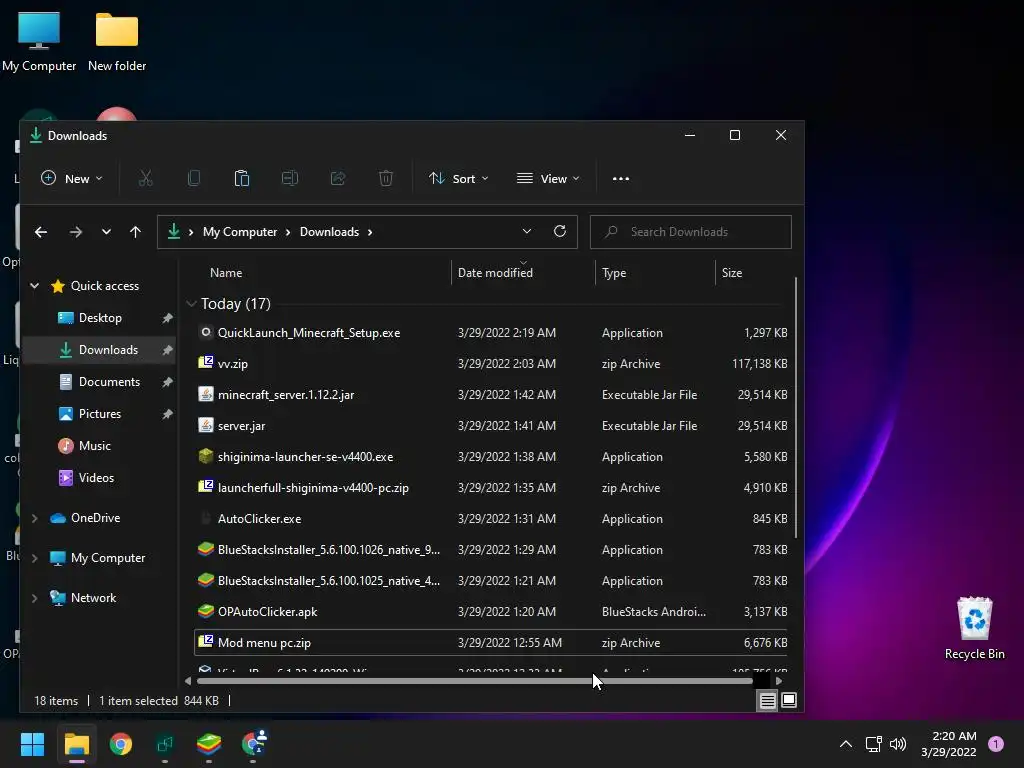Sort by the Name column header
The width and height of the screenshot is (1024, 768).
click(226, 273)
